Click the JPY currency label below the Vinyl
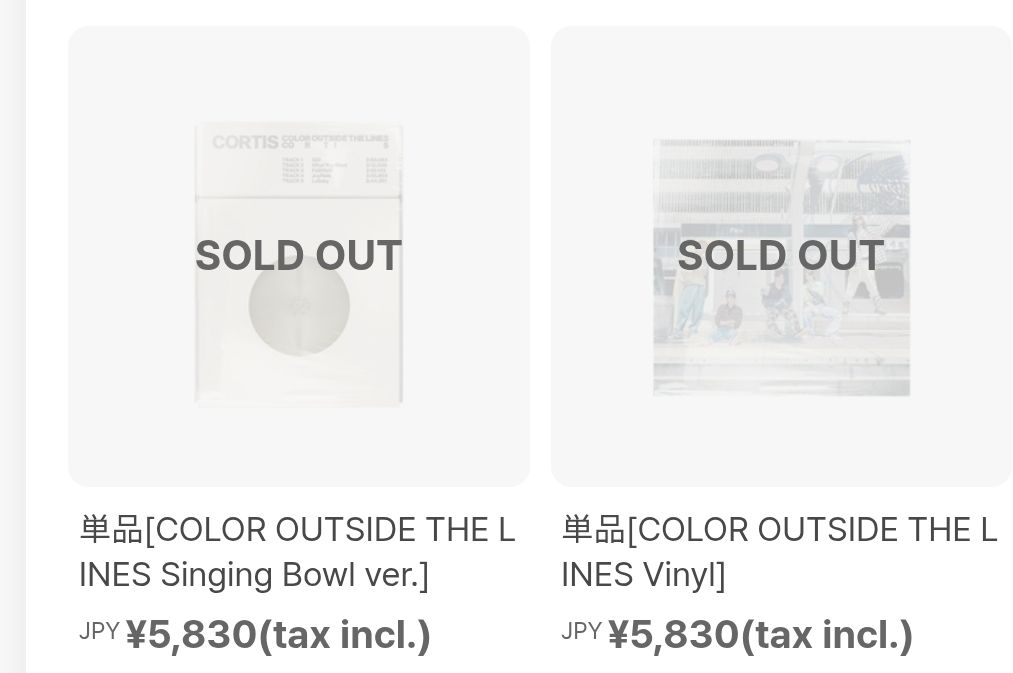The height and width of the screenshot is (673, 1013). (x=581, y=631)
